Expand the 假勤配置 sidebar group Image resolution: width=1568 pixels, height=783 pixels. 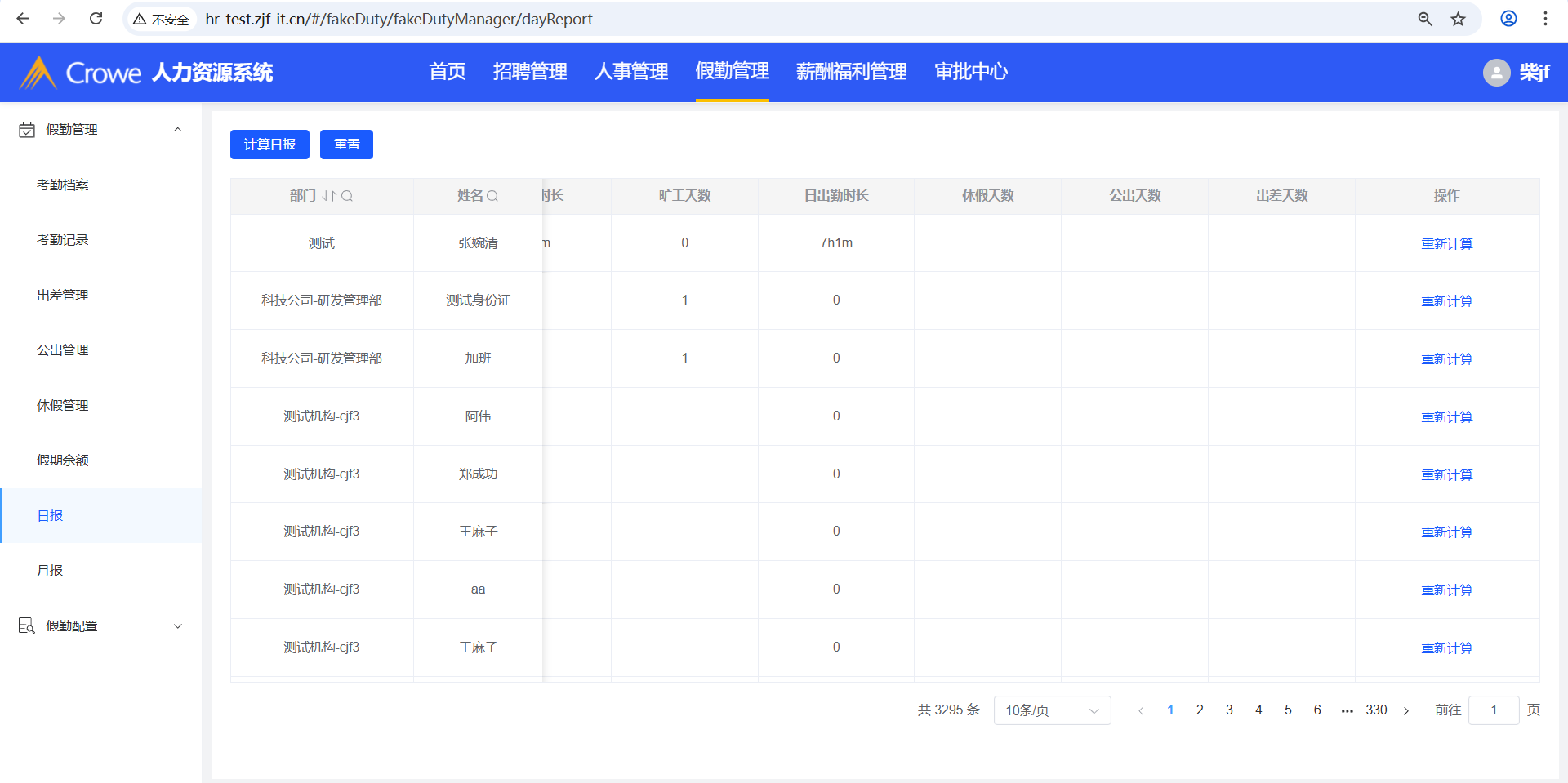pyautogui.click(x=177, y=626)
